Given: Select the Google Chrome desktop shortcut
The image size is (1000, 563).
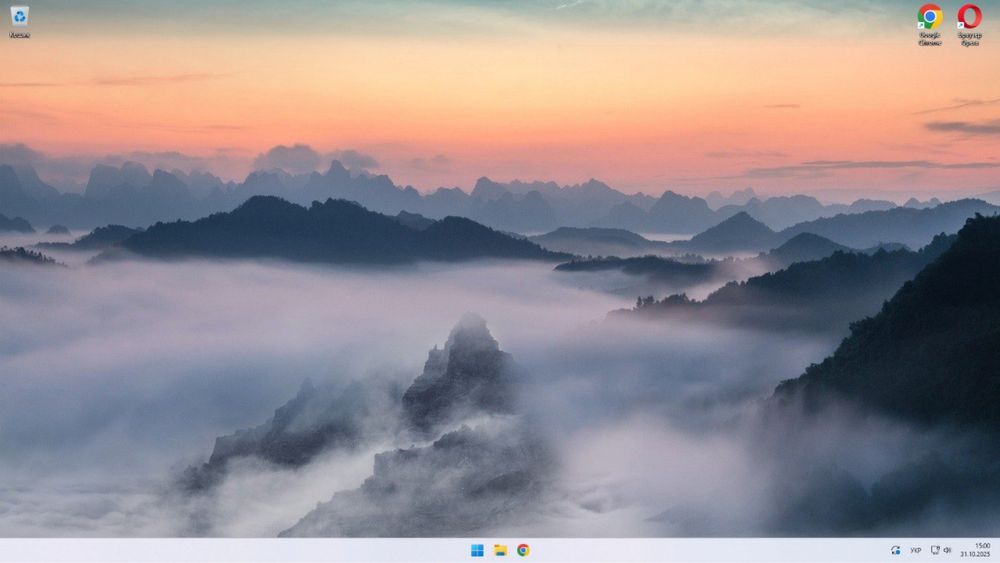Looking at the screenshot, I should [930, 25].
